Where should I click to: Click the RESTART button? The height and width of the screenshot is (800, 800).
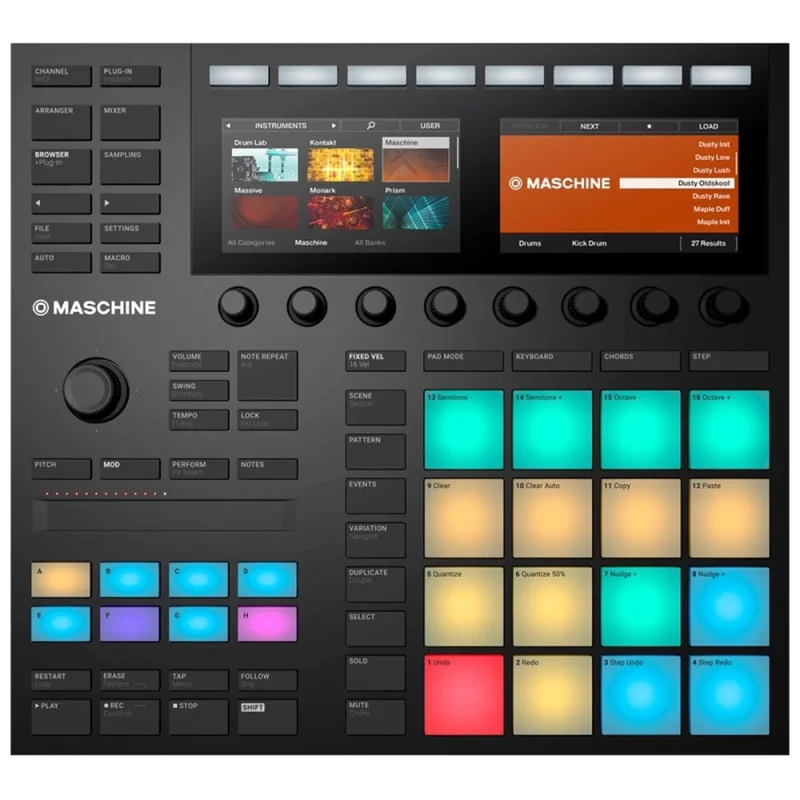(61, 680)
